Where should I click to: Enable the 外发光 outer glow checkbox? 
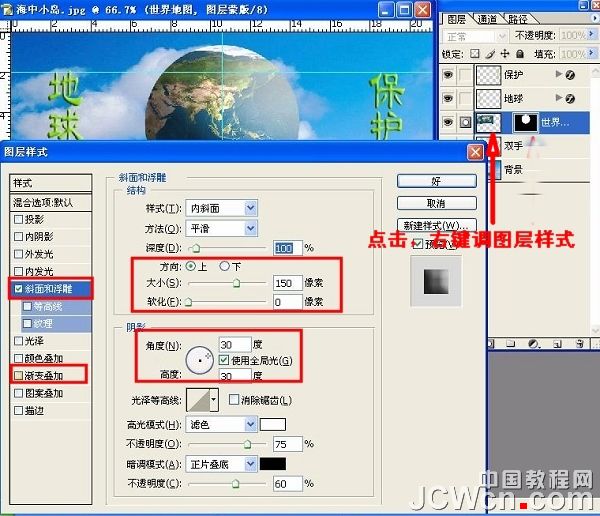click(18, 254)
